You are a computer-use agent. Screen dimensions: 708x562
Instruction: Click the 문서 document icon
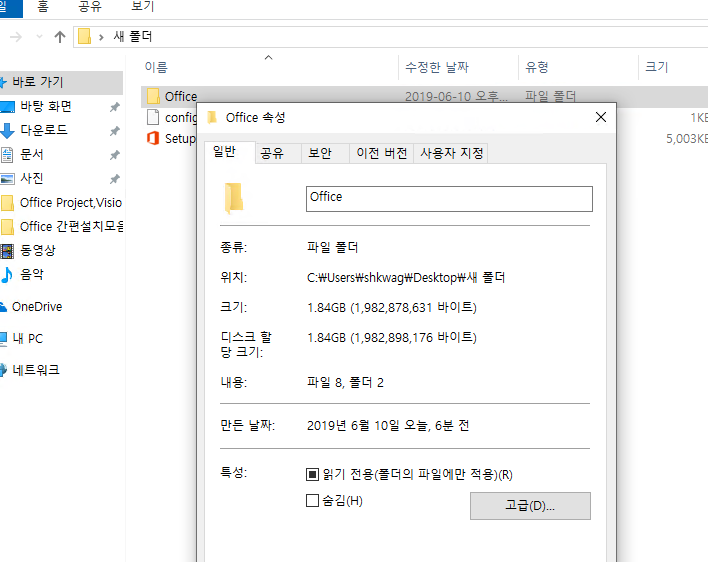[7, 155]
